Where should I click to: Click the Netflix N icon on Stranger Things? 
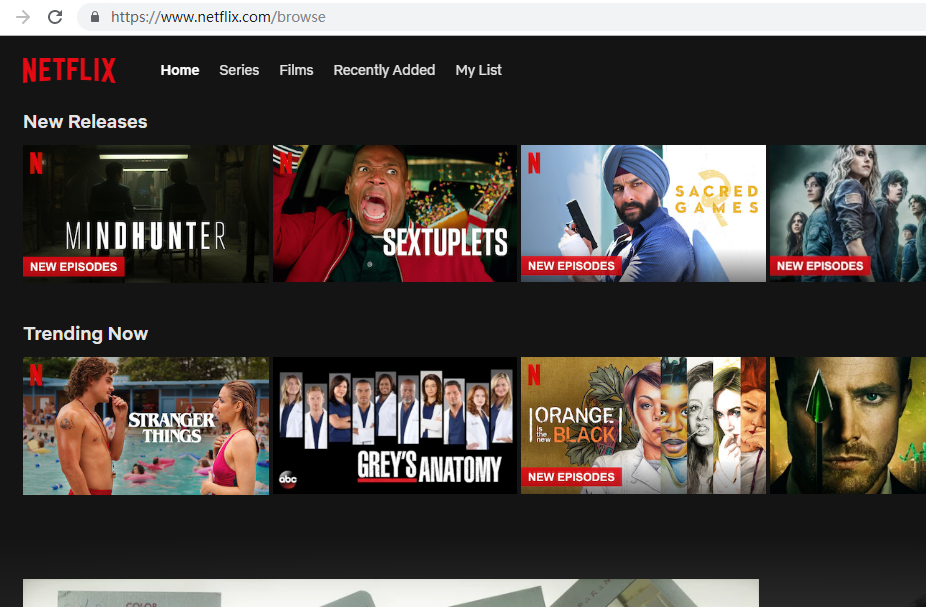(x=36, y=375)
